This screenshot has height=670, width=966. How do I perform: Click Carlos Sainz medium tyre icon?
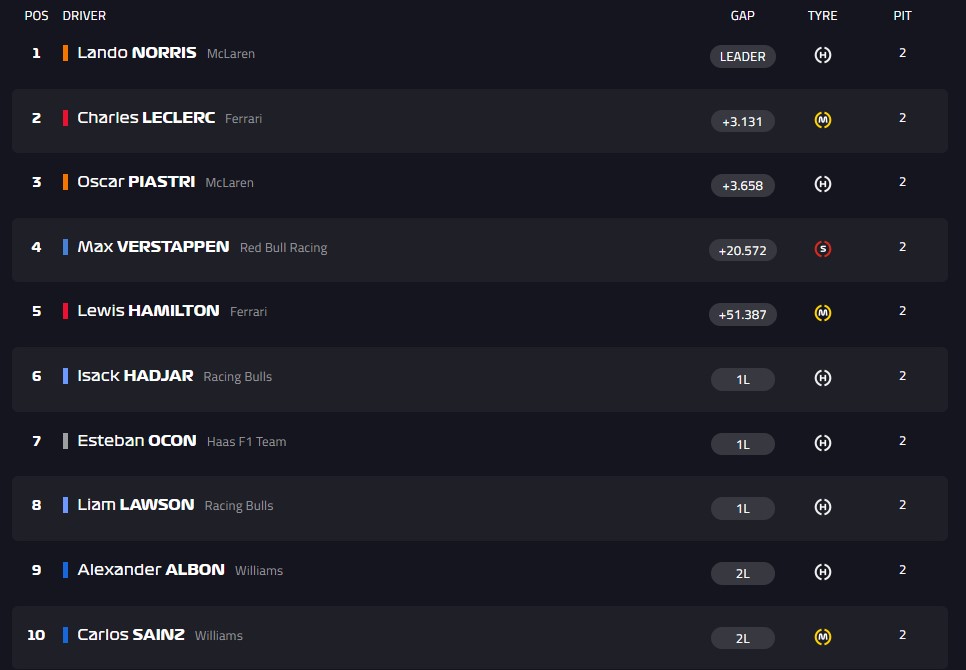pyautogui.click(x=822, y=637)
